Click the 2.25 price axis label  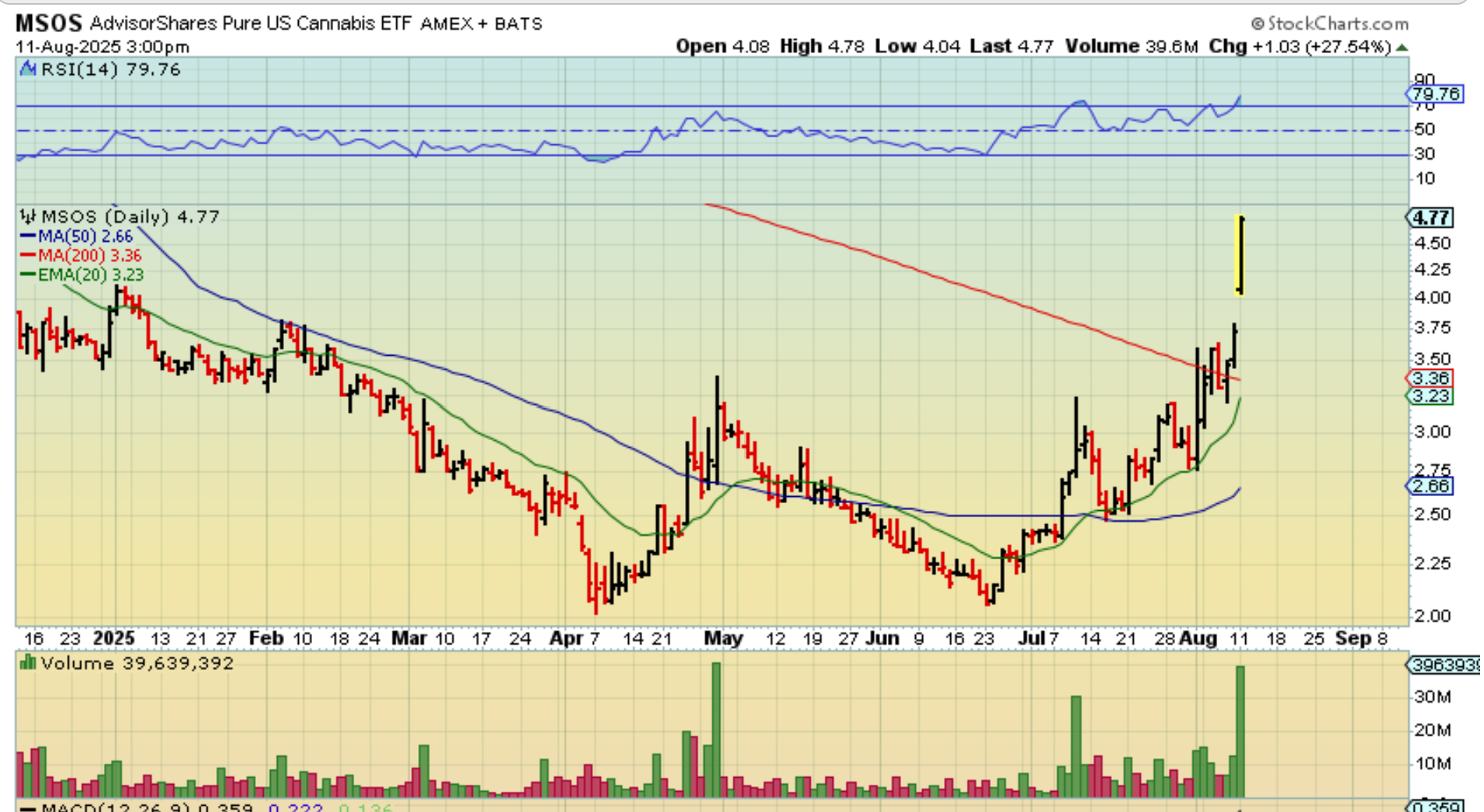(x=1433, y=563)
